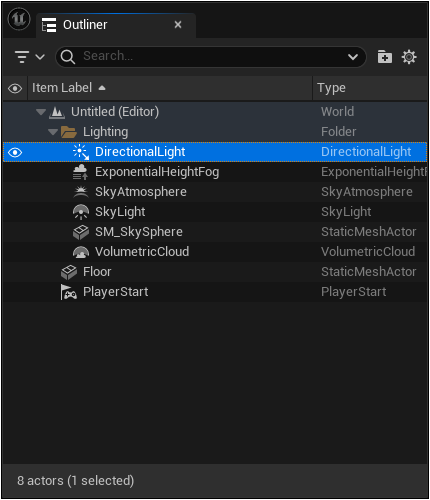Image resolution: width=430 pixels, height=500 pixels.
Task: Click the visibility column eye header
Action: (x=15, y=88)
